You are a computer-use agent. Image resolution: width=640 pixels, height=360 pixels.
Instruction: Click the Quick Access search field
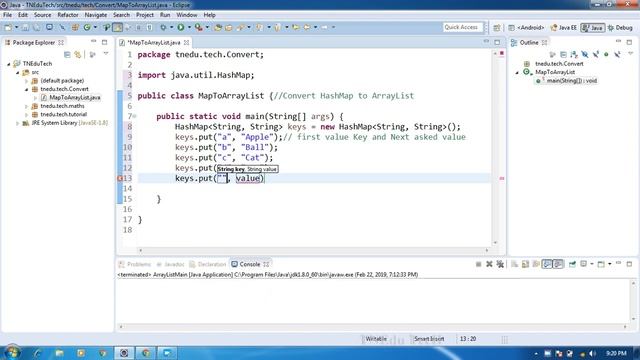463,27
